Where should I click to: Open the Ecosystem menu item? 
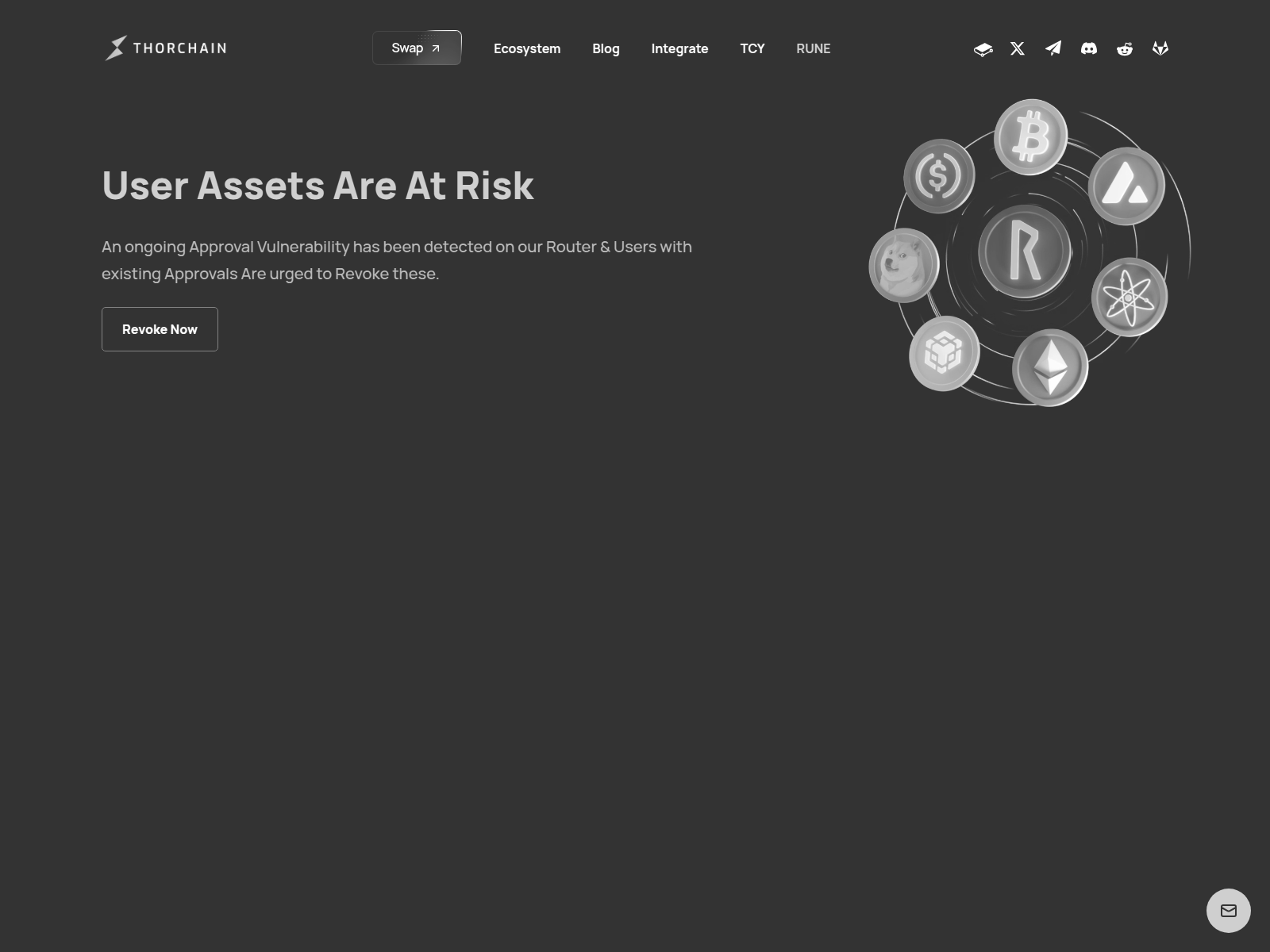[527, 48]
